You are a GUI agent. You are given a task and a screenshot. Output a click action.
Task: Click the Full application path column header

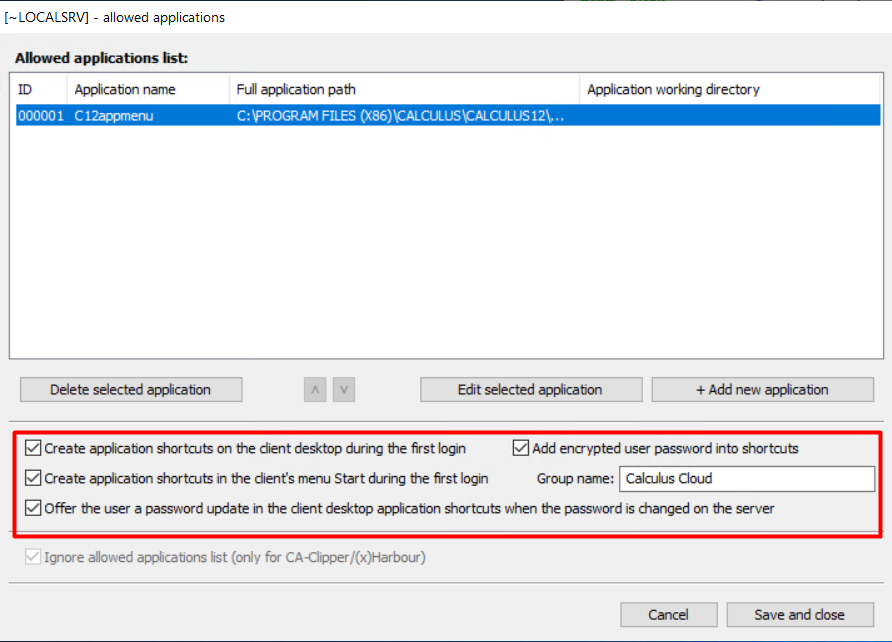[404, 89]
